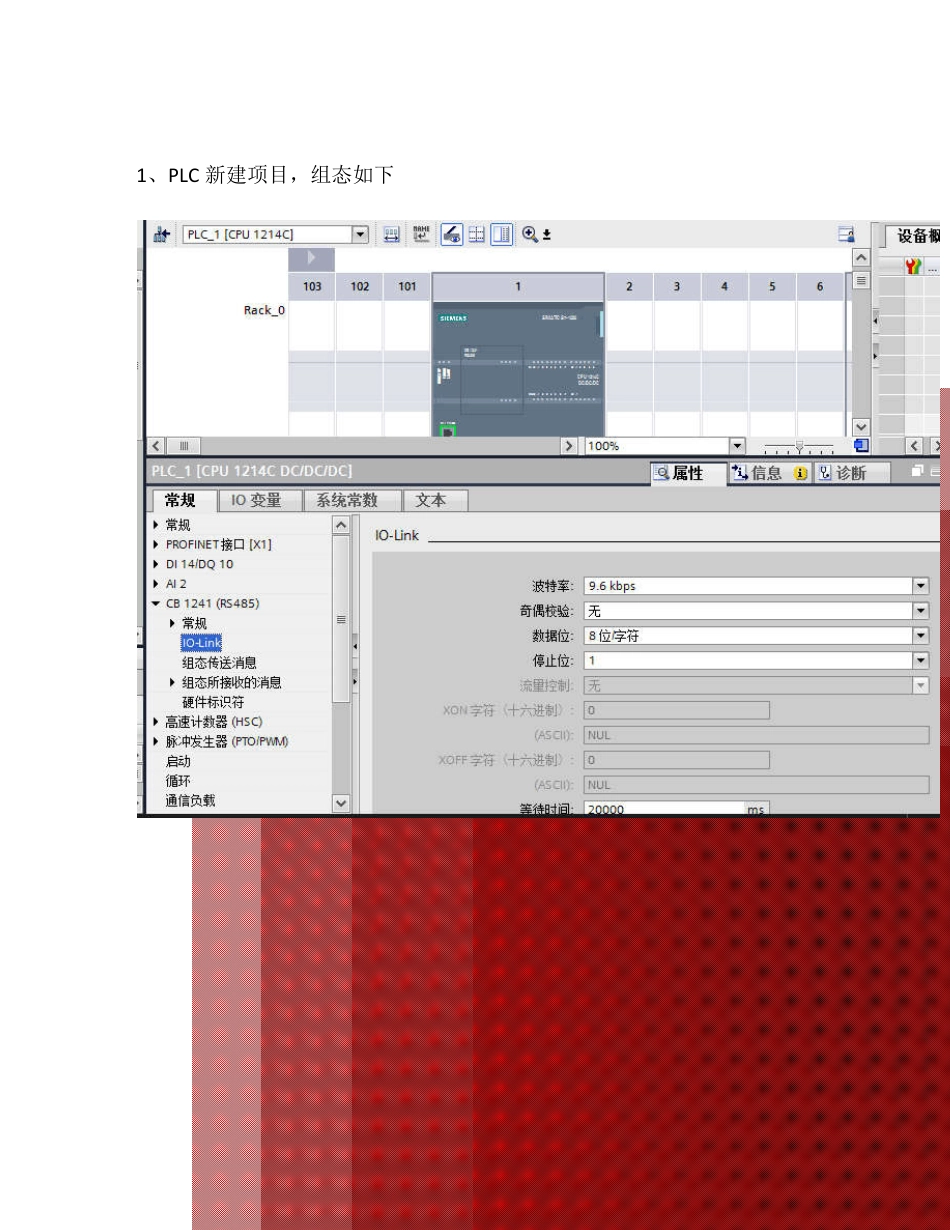
Task: Open the 100% zoom level dropdown
Action: [739, 446]
